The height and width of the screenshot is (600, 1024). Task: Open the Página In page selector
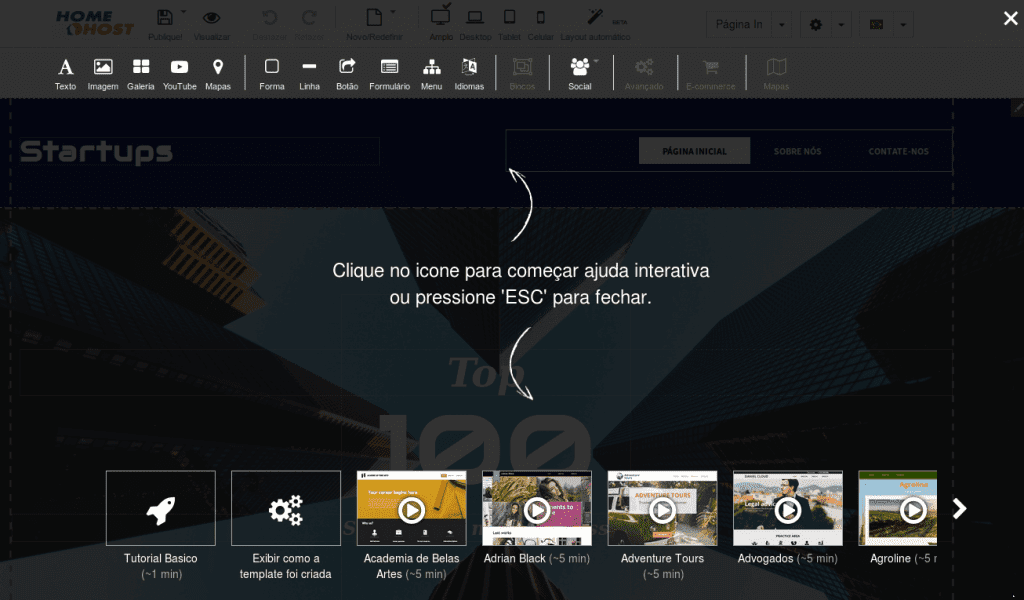coord(739,25)
